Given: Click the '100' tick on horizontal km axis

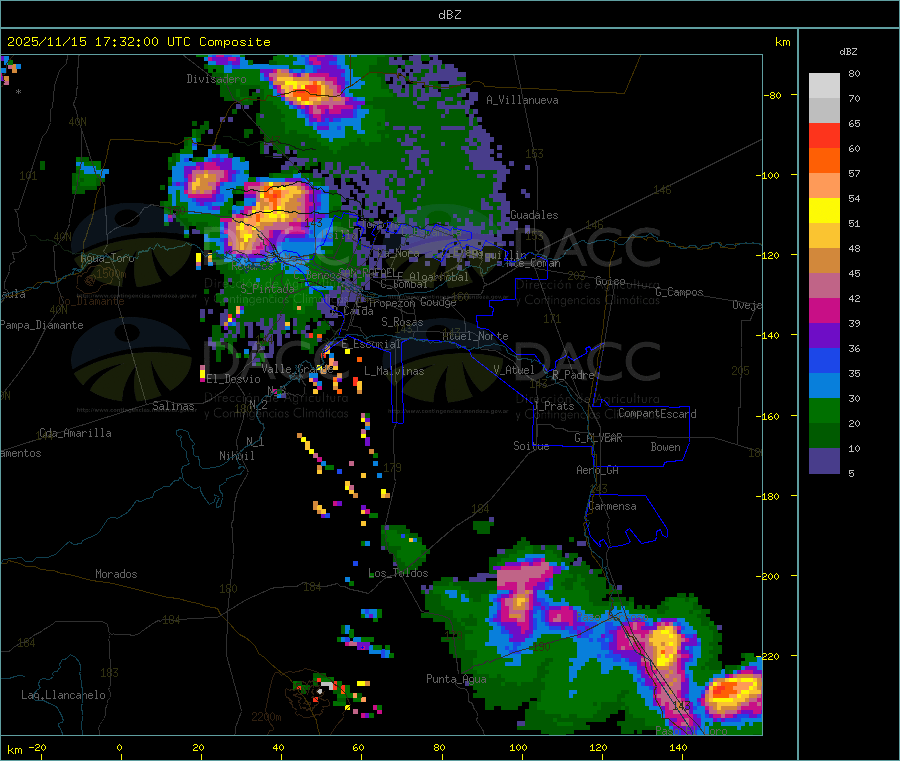Looking at the screenshot, I should tap(518, 748).
